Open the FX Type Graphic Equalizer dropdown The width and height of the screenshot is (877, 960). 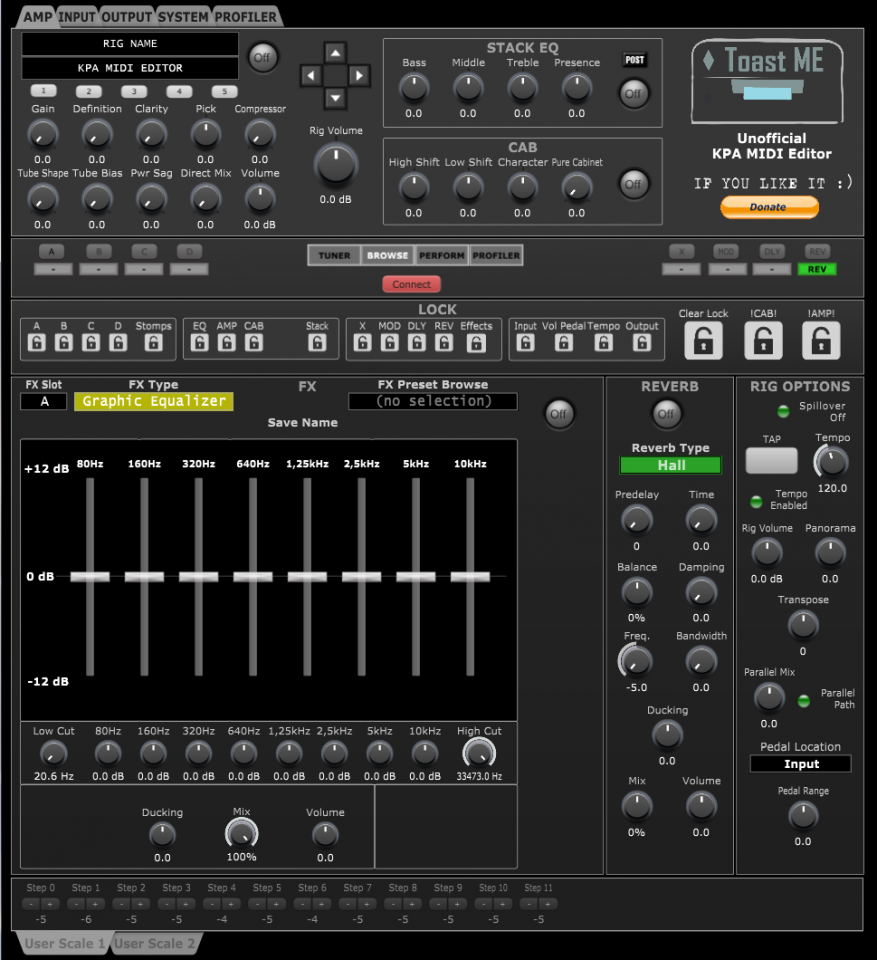[153, 401]
